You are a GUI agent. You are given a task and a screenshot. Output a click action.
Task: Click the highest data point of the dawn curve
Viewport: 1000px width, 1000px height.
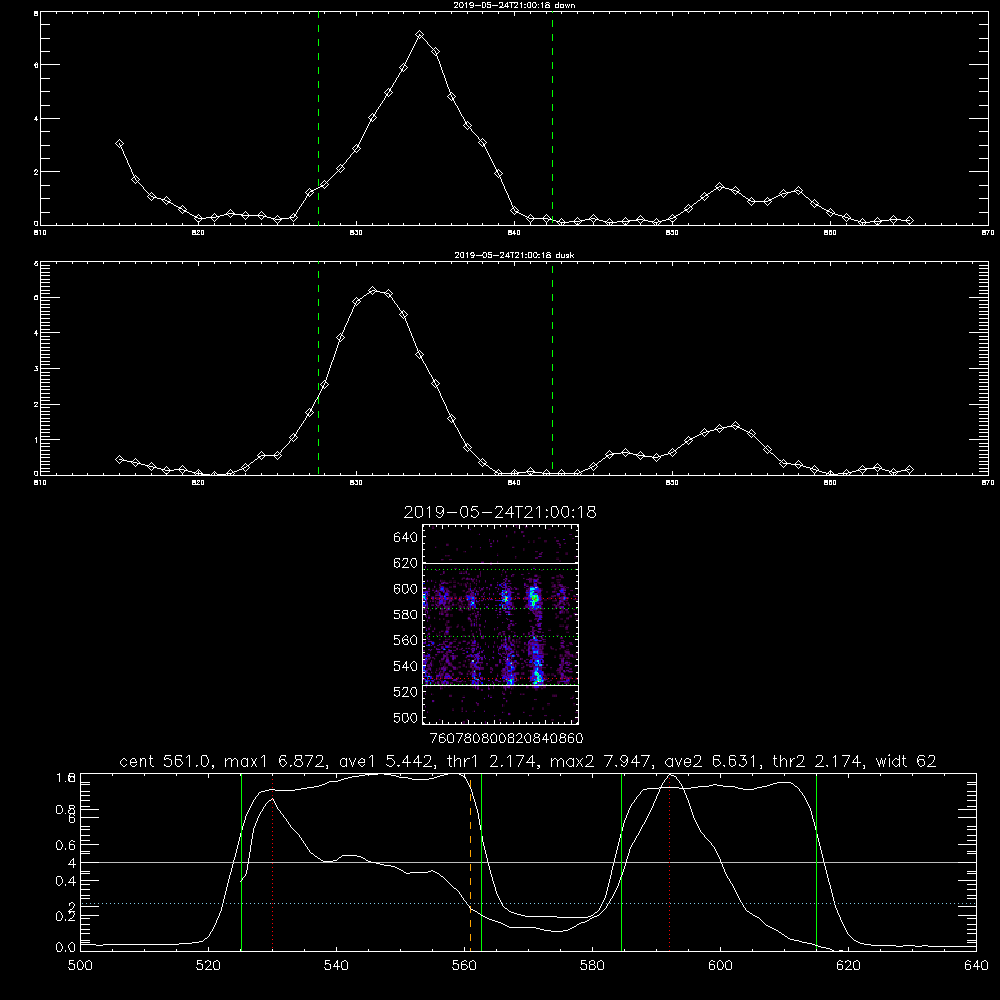tap(420, 35)
